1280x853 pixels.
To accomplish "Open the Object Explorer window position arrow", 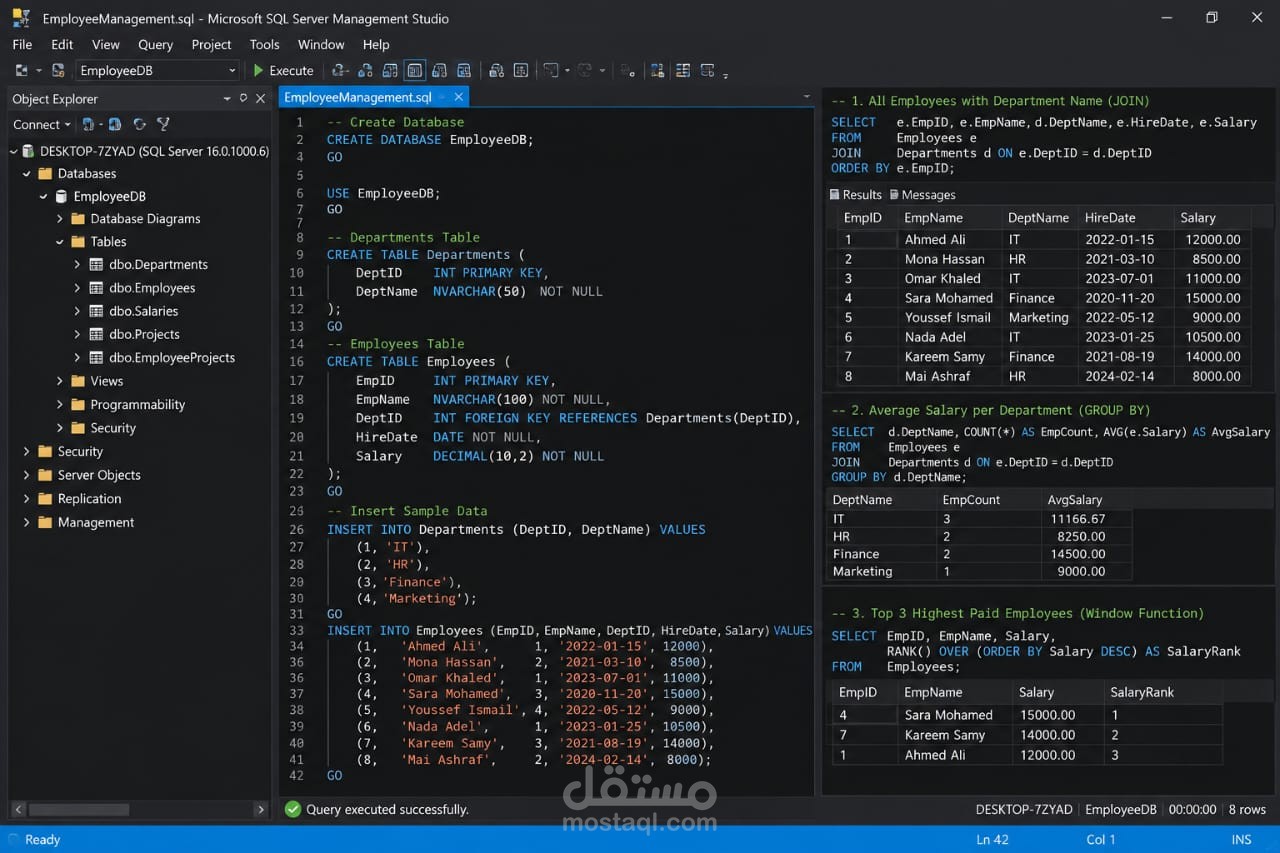I will (x=227, y=98).
